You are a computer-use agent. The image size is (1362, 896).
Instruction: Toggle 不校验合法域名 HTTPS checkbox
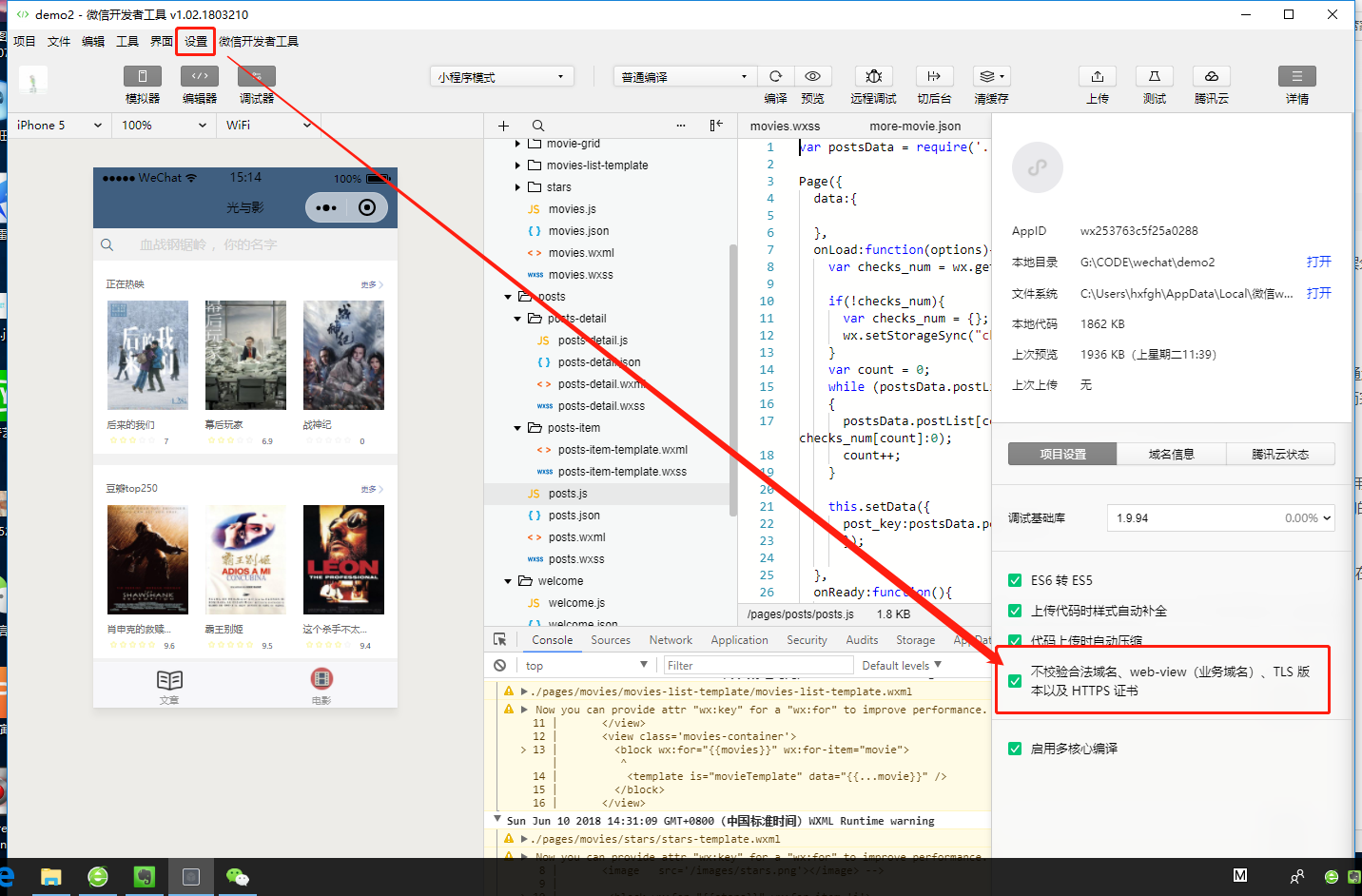(1015, 681)
